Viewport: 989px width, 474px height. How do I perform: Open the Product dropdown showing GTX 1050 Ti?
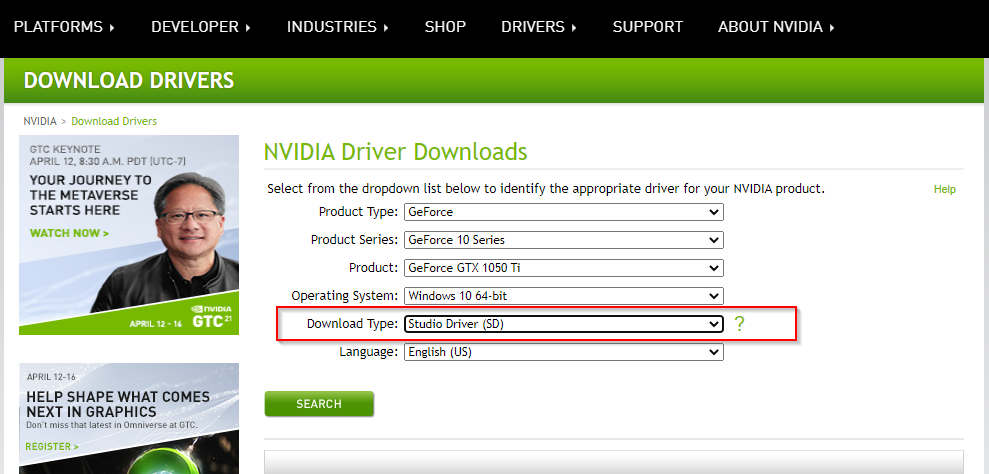(564, 268)
